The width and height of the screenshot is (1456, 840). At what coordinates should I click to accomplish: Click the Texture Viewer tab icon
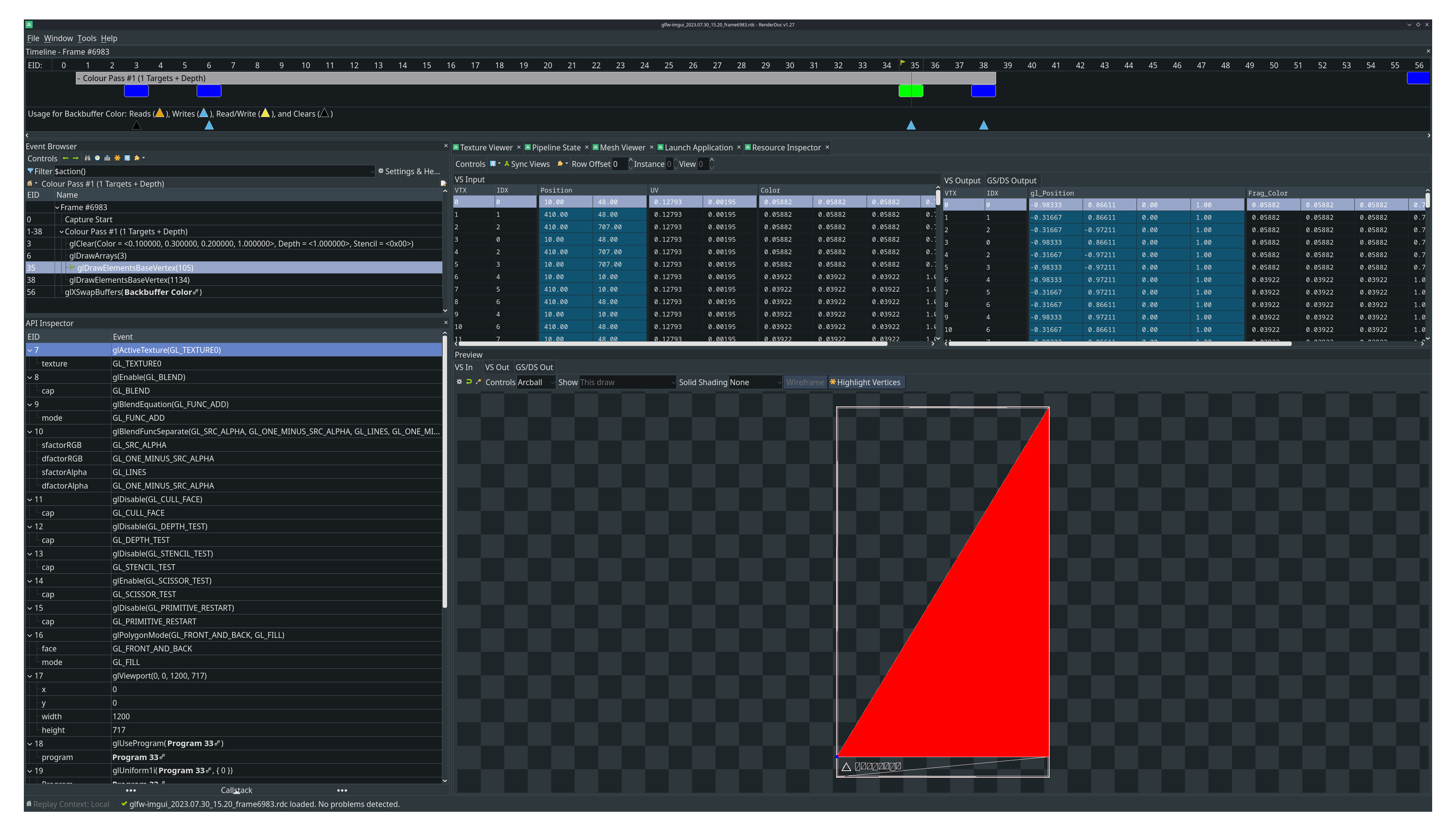tap(456, 148)
